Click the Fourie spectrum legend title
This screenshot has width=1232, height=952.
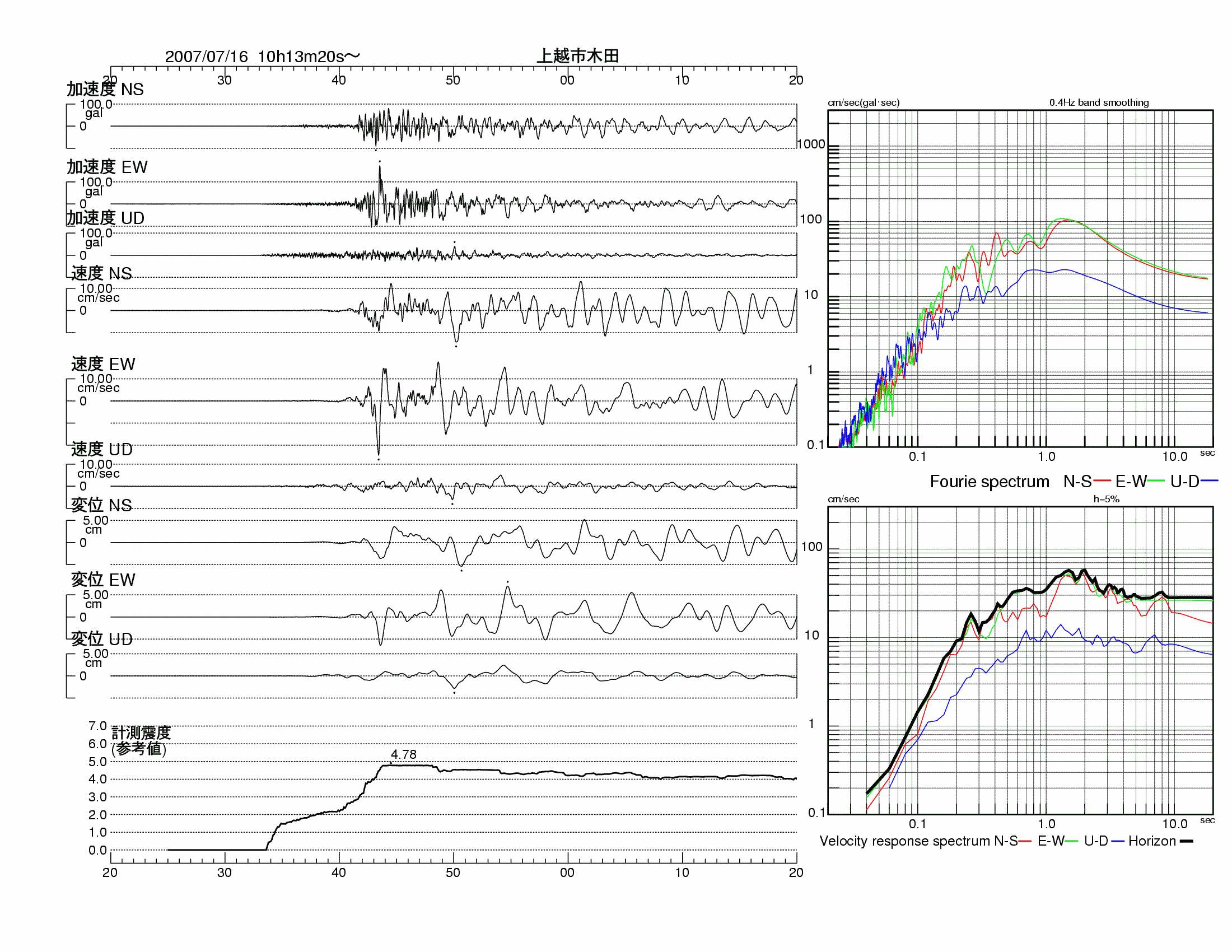(x=989, y=481)
